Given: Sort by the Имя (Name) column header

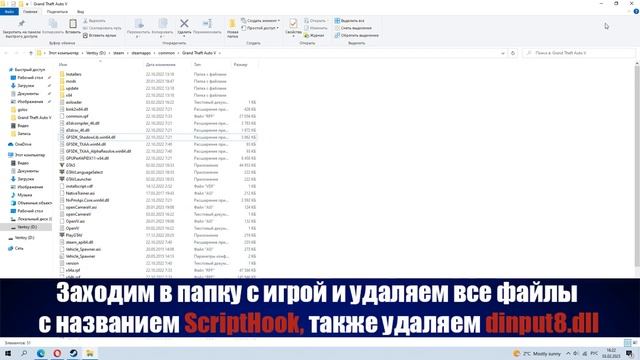Looking at the screenshot, I should [63, 64].
